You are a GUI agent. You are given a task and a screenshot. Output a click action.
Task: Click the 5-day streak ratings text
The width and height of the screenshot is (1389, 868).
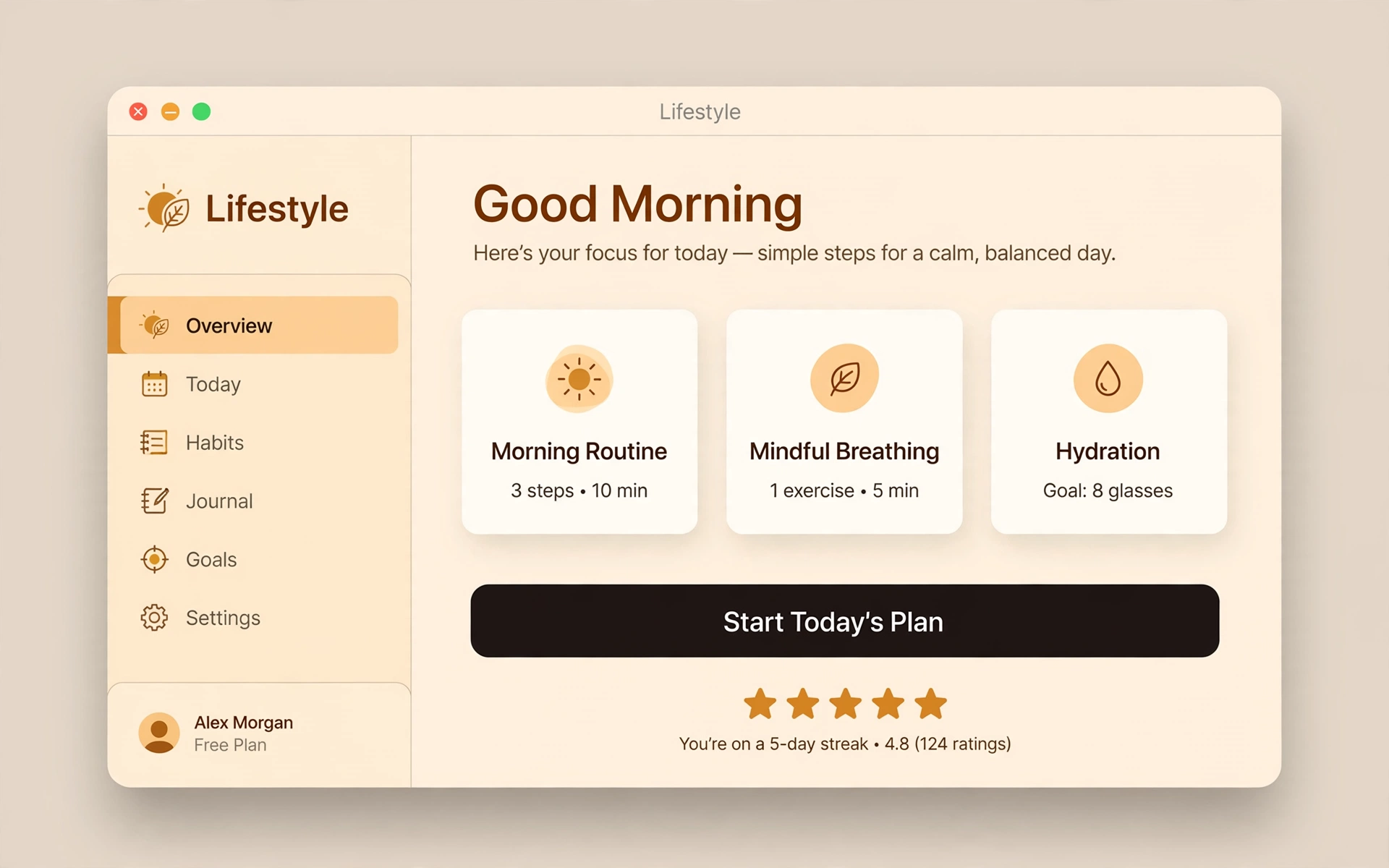[845, 744]
